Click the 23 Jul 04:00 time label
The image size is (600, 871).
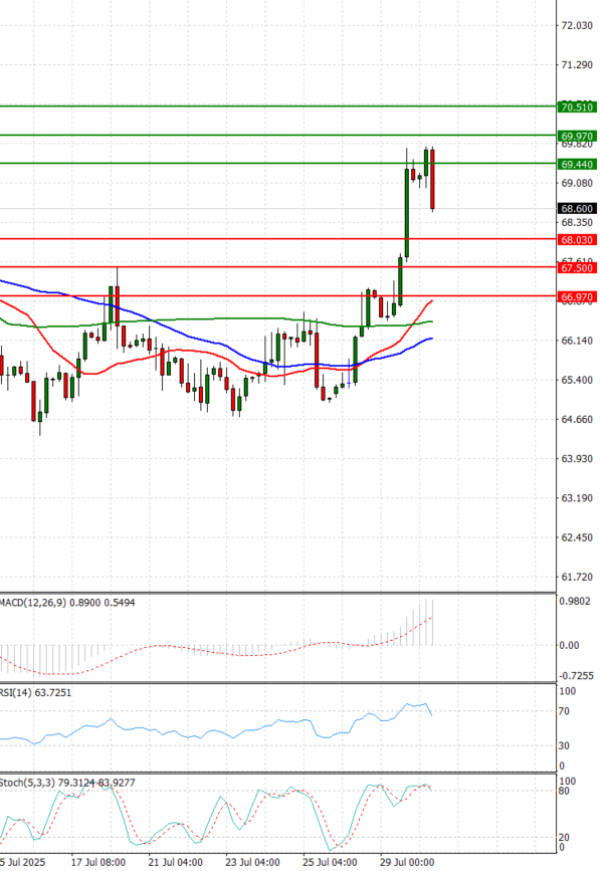click(x=252, y=862)
